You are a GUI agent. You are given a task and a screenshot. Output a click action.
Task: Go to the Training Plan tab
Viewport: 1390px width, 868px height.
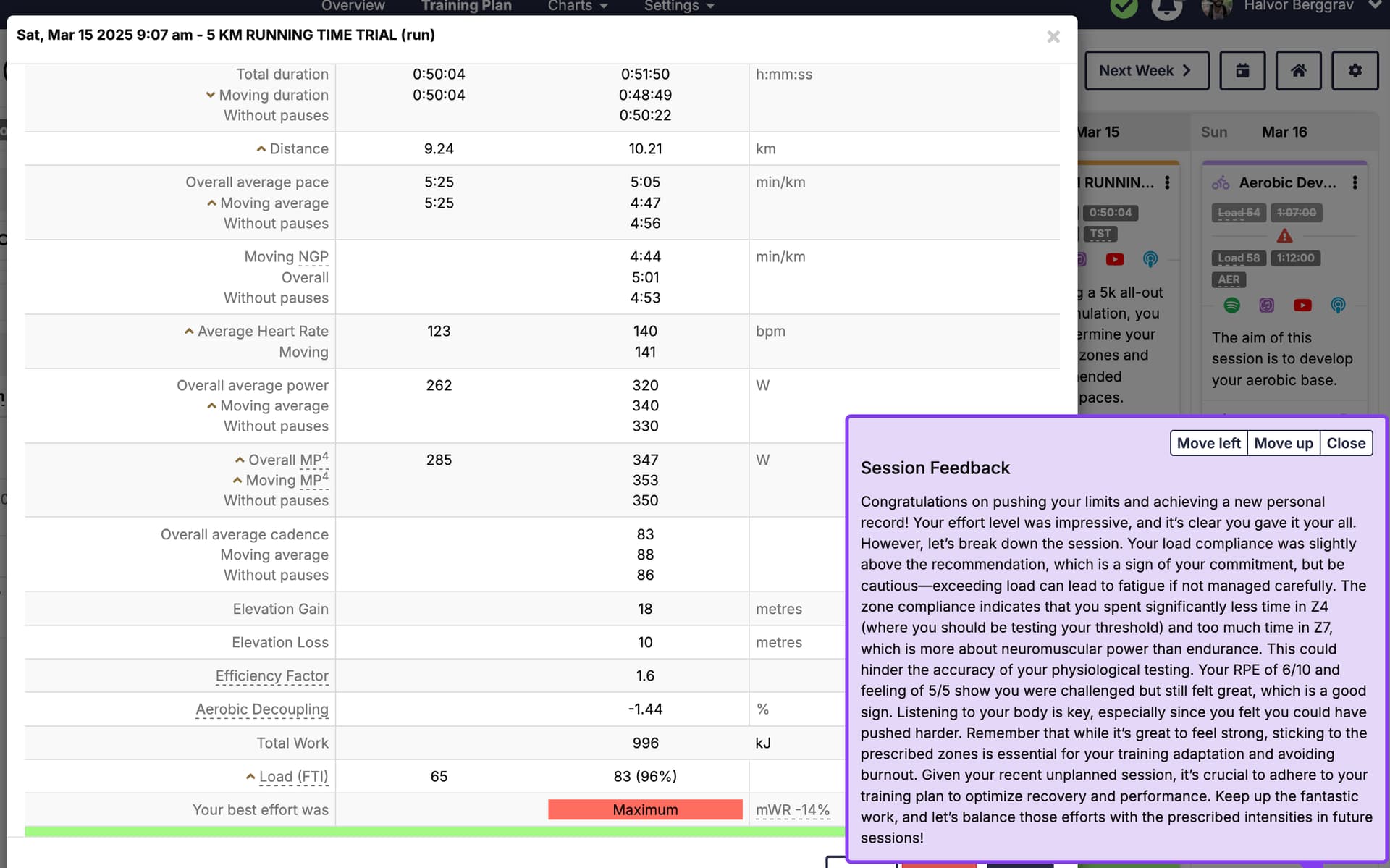click(466, 7)
